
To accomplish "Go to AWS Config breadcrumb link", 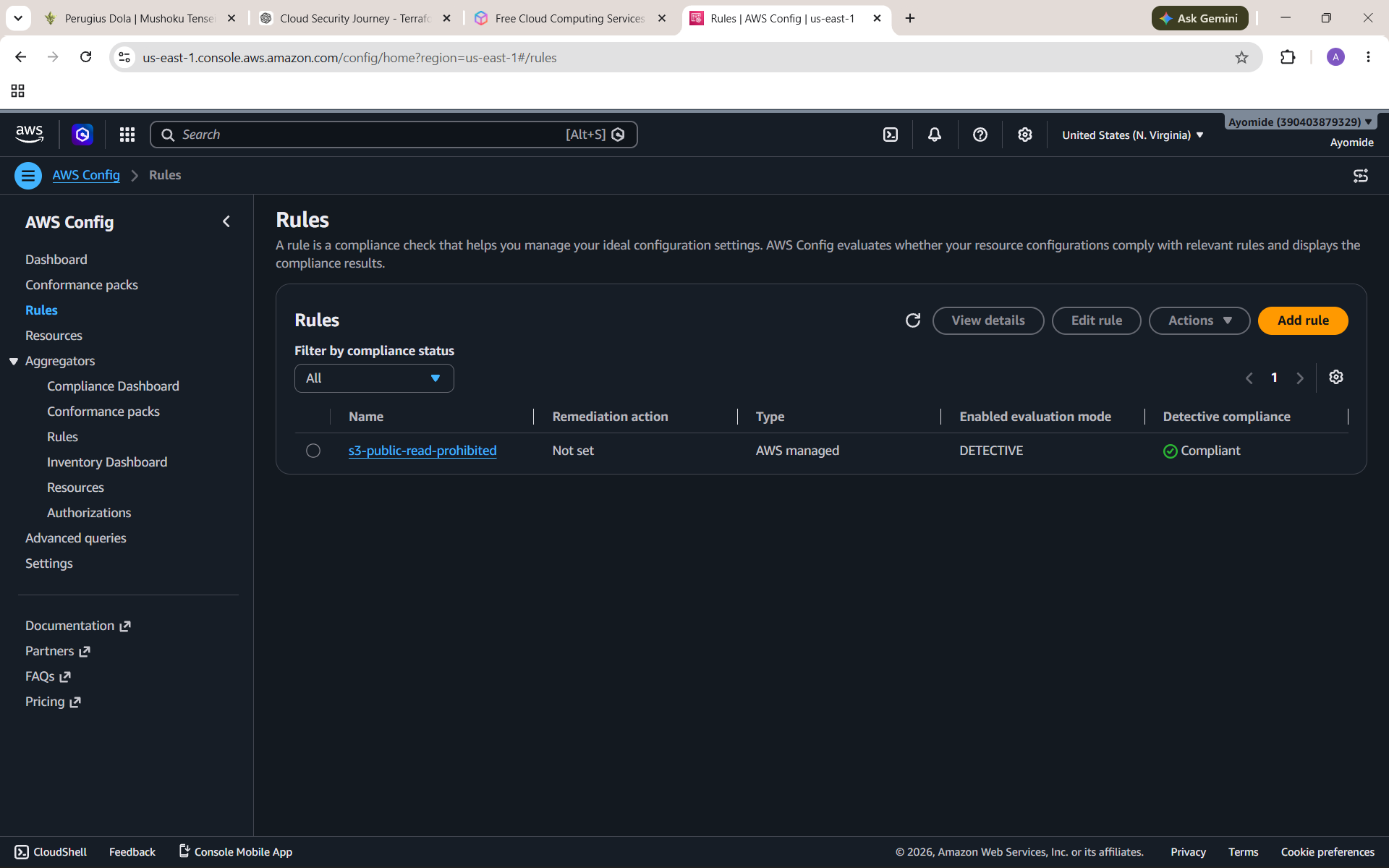I will coord(86,175).
